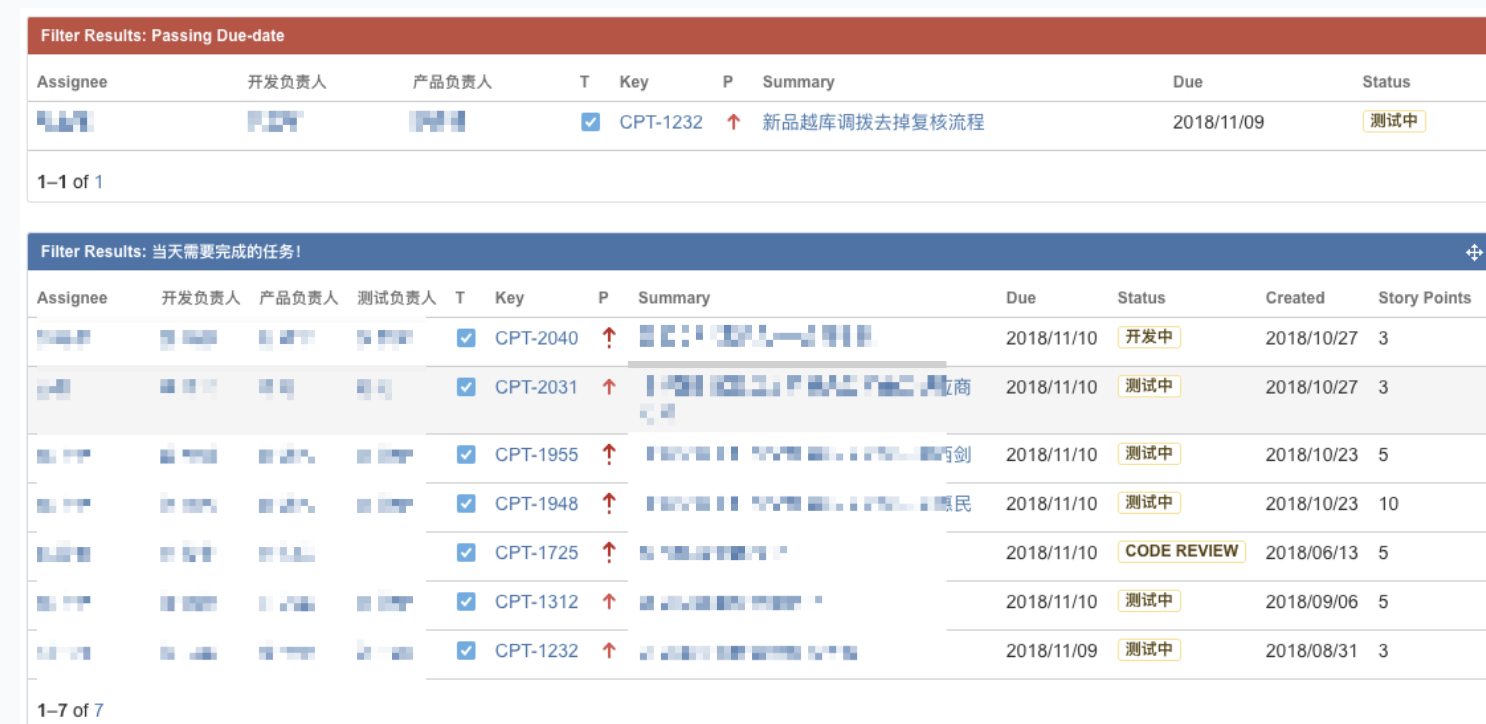Click the total count link '1' under Passing Due-date
The width and height of the screenshot is (1486, 724).
coord(99,182)
